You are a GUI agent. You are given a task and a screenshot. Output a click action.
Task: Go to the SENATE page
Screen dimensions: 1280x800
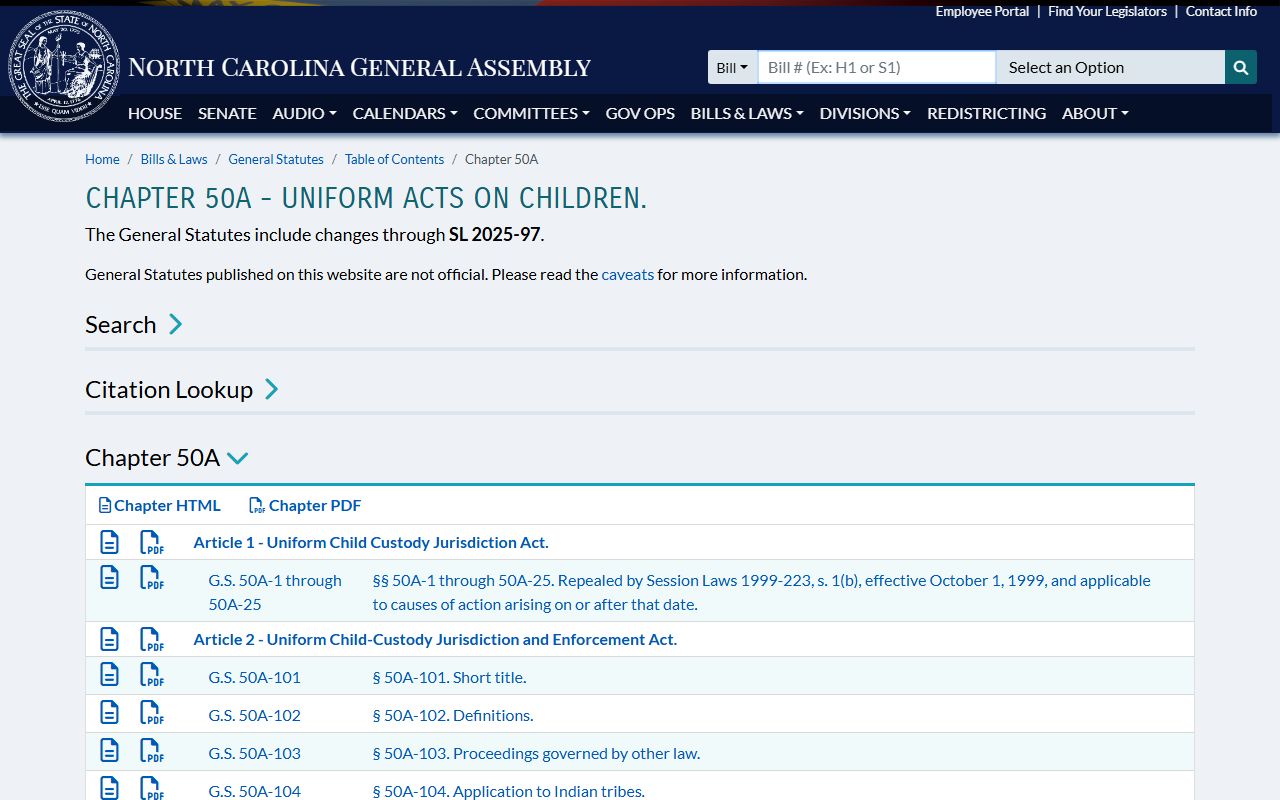click(227, 113)
